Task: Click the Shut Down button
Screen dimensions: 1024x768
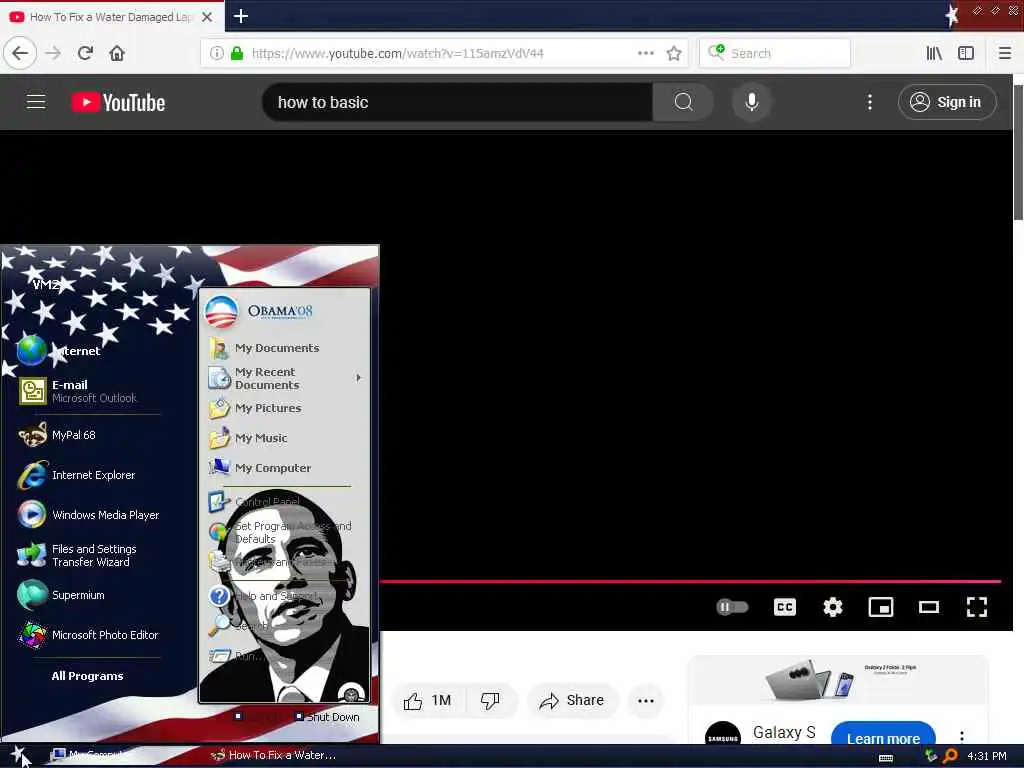Action: tap(327, 716)
